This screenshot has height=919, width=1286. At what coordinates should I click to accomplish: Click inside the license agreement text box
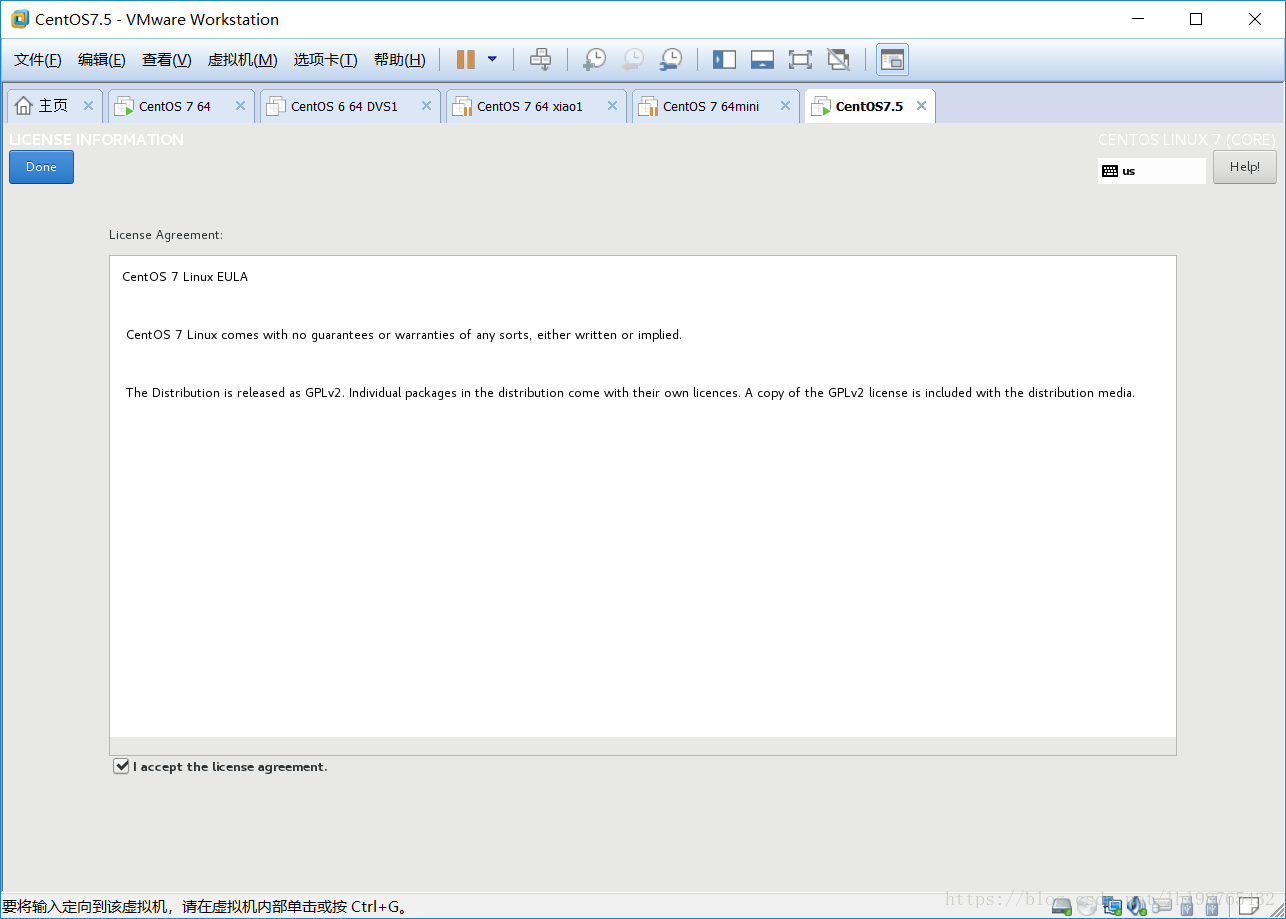(x=643, y=505)
